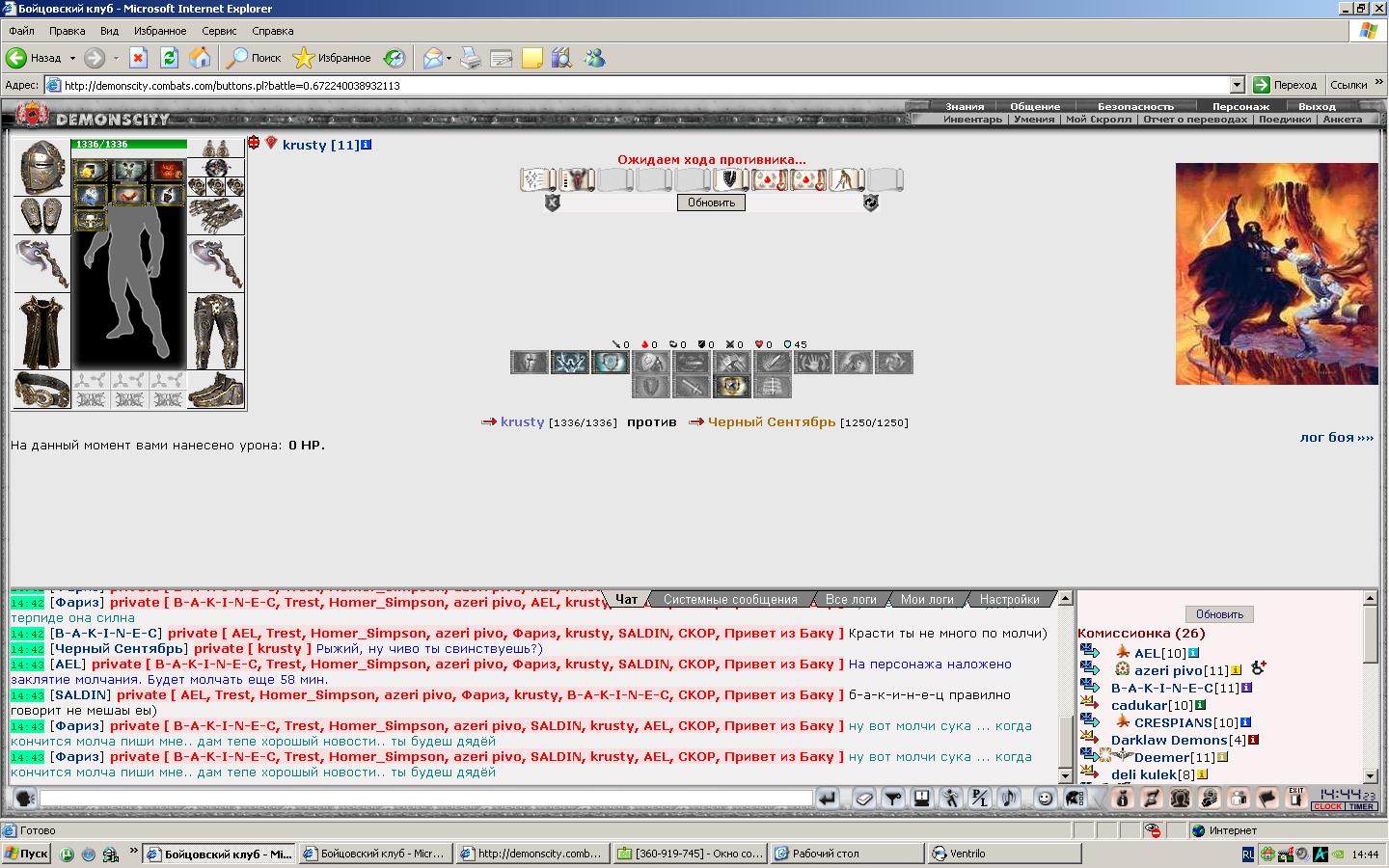1389x868 pixels.
Task: Click the Переход go button
Action: point(1285,85)
